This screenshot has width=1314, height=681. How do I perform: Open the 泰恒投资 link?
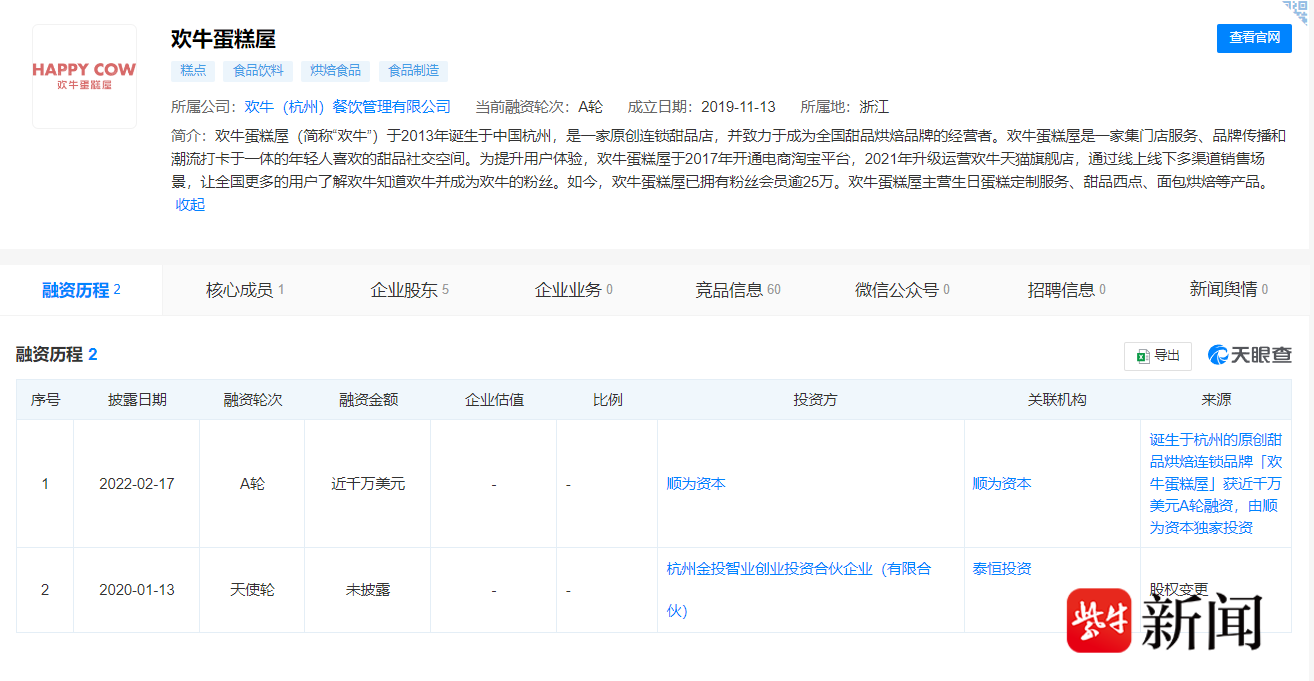[x=1002, y=569]
